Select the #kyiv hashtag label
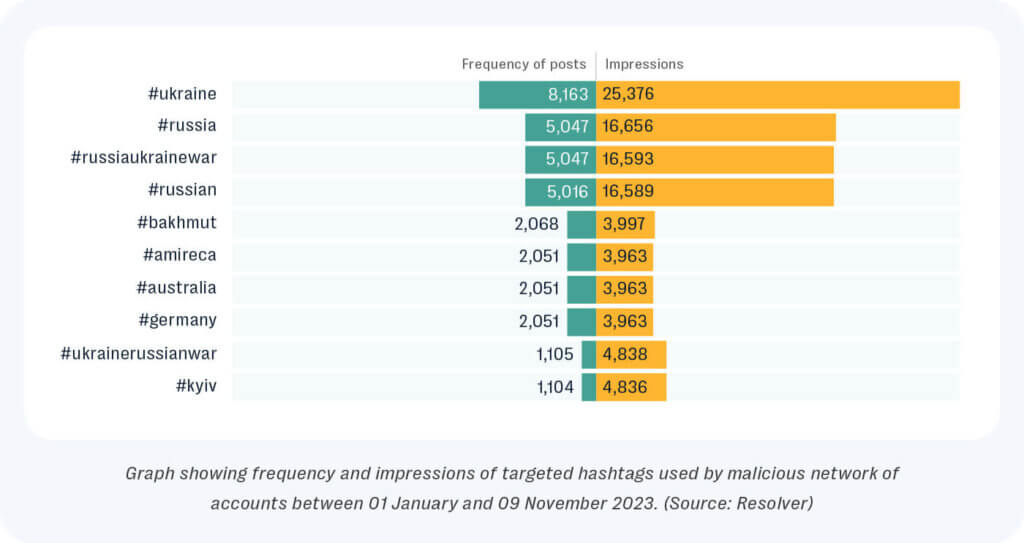This screenshot has height=543, width=1024. click(x=195, y=386)
